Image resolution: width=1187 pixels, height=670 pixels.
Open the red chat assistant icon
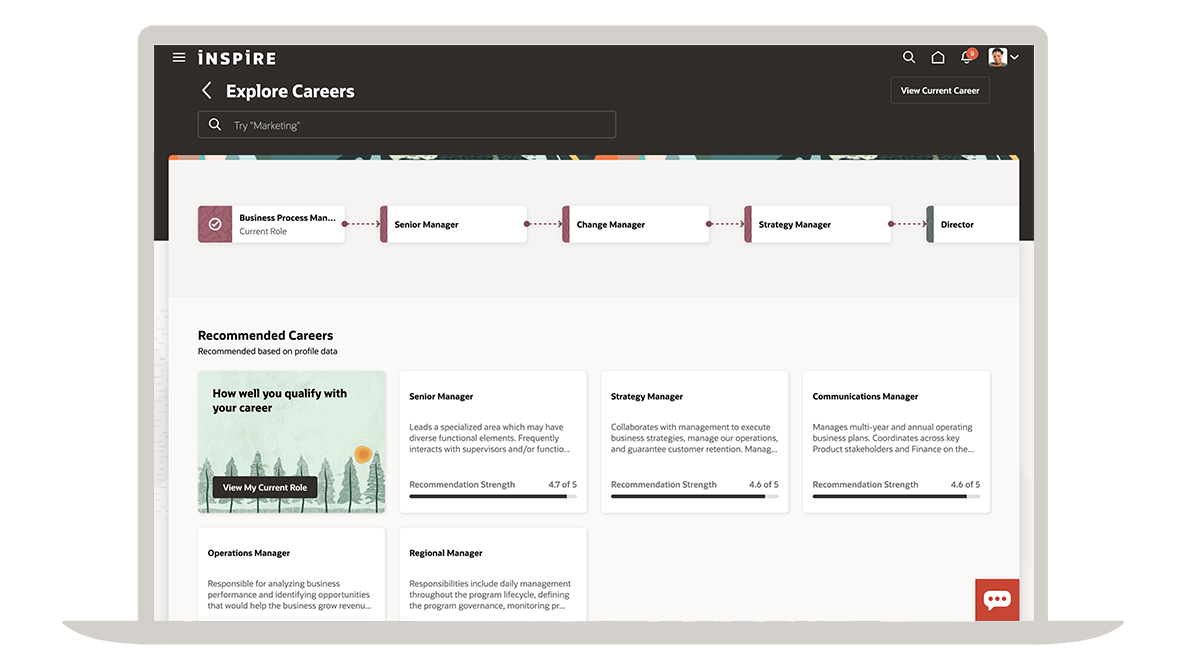click(x=997, y=600)
